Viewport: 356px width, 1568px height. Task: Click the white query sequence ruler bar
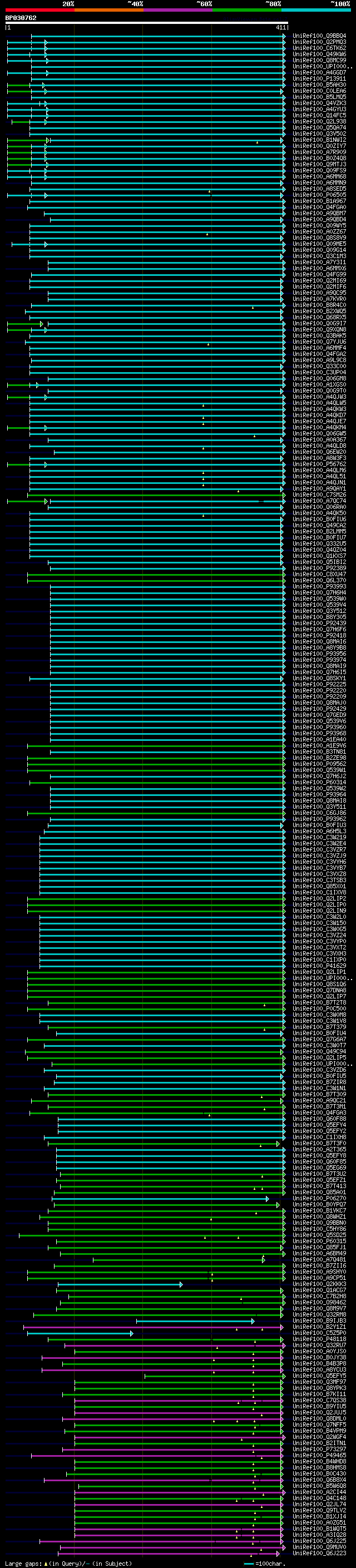coord(146,22)
